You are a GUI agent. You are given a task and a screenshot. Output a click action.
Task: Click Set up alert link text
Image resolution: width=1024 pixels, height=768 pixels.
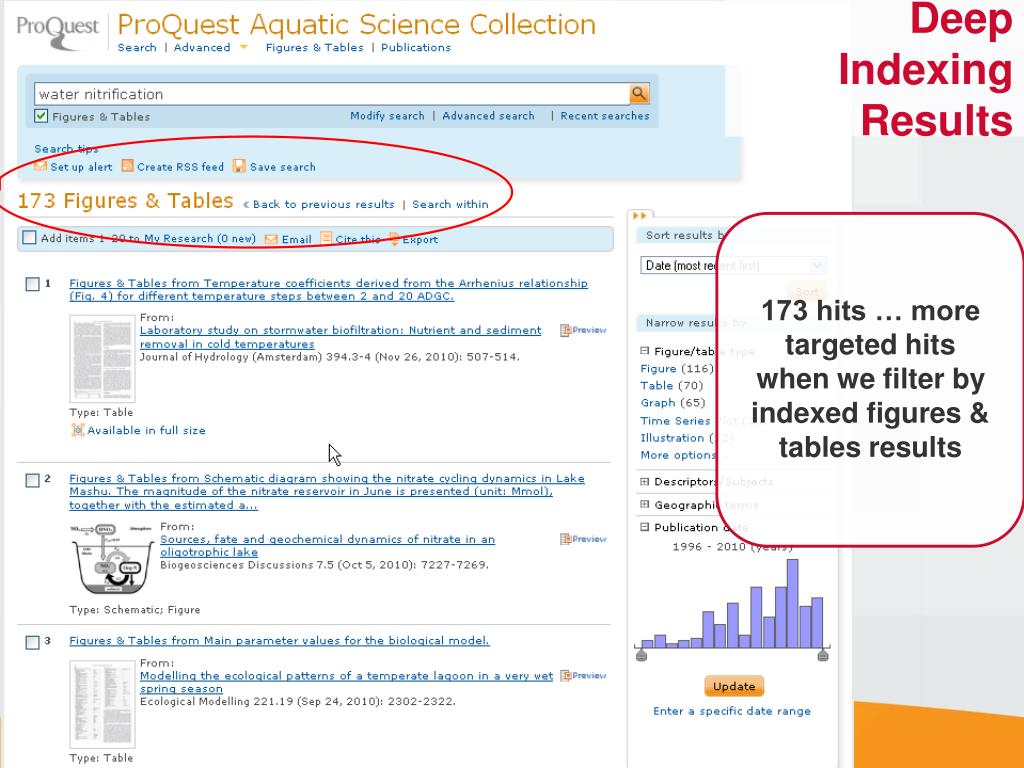coord(82,167)
